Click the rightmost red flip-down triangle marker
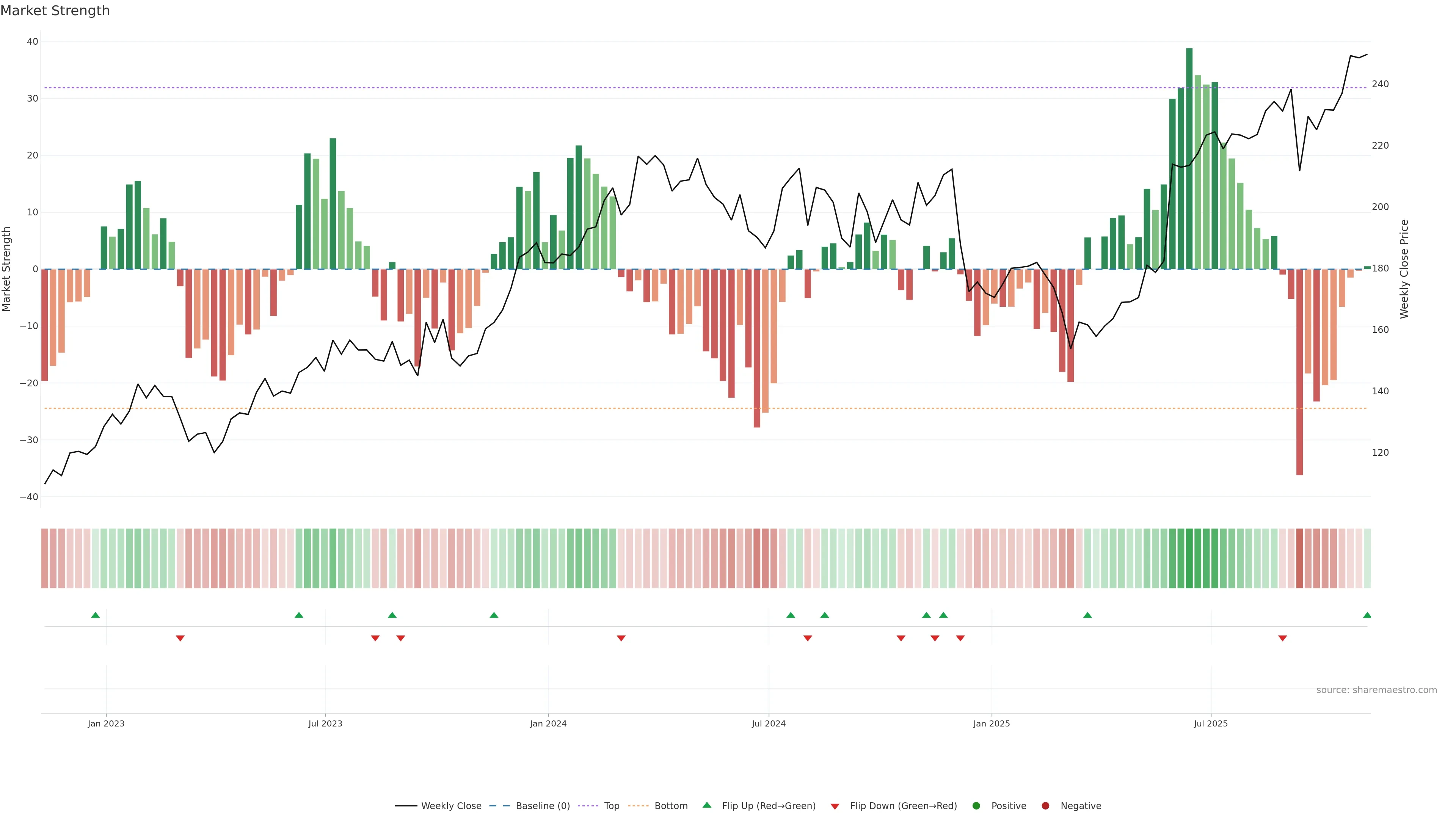 [1282, 638]
